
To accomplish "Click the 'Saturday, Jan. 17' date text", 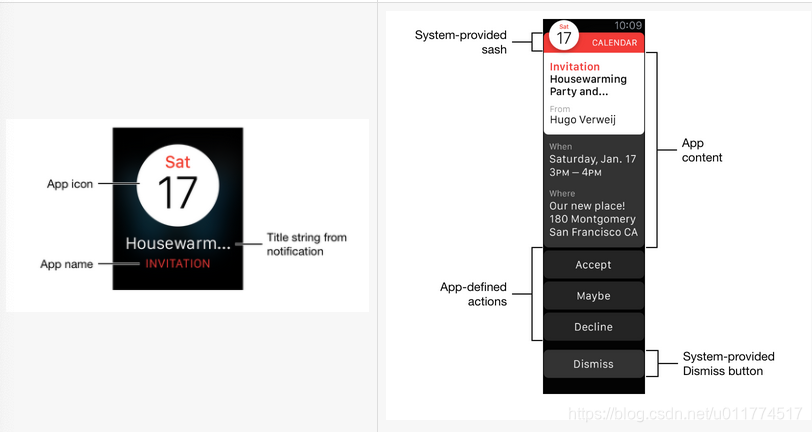I will [x=592, y=159].
